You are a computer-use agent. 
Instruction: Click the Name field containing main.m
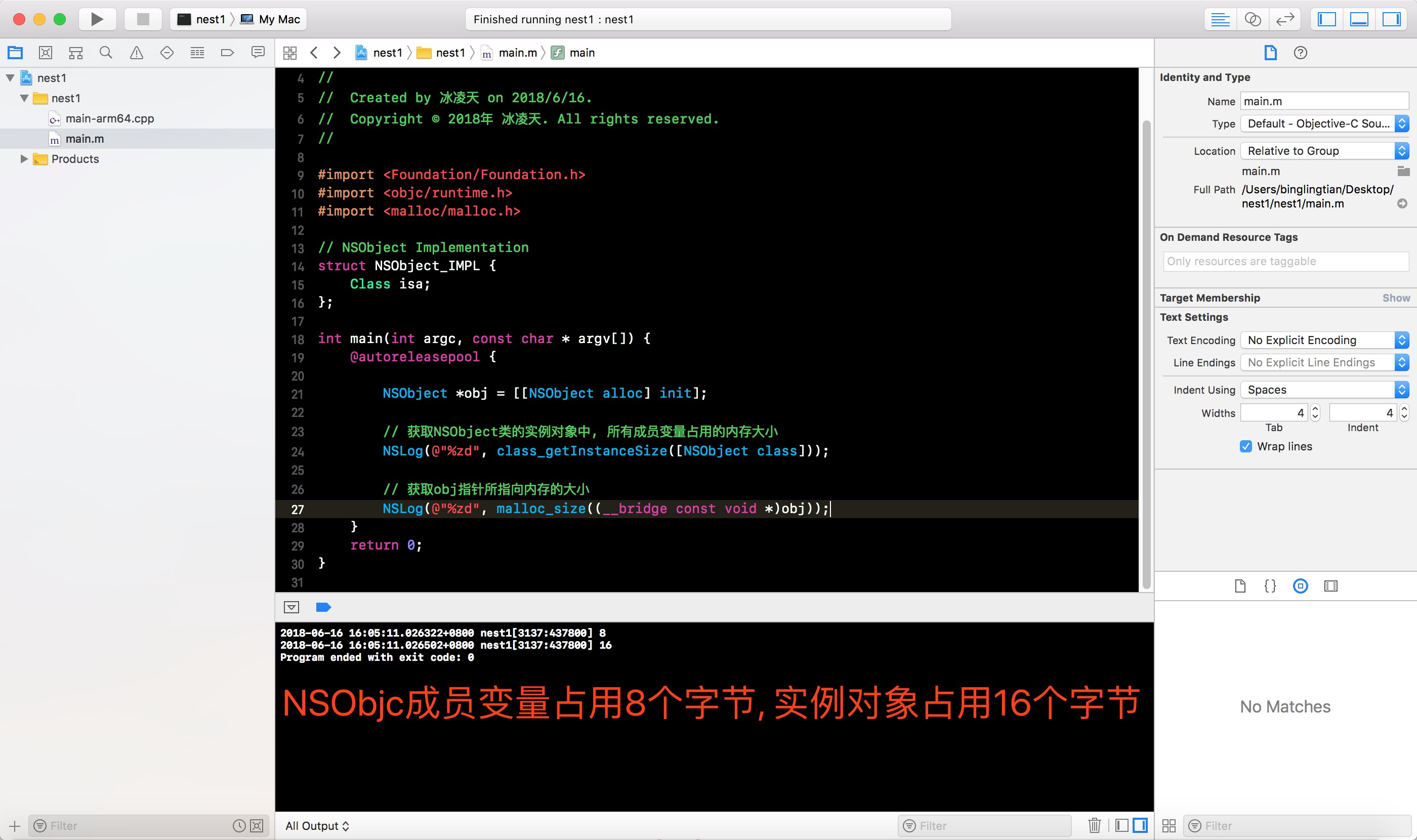pyautogui.click(x=1323, y=101)
